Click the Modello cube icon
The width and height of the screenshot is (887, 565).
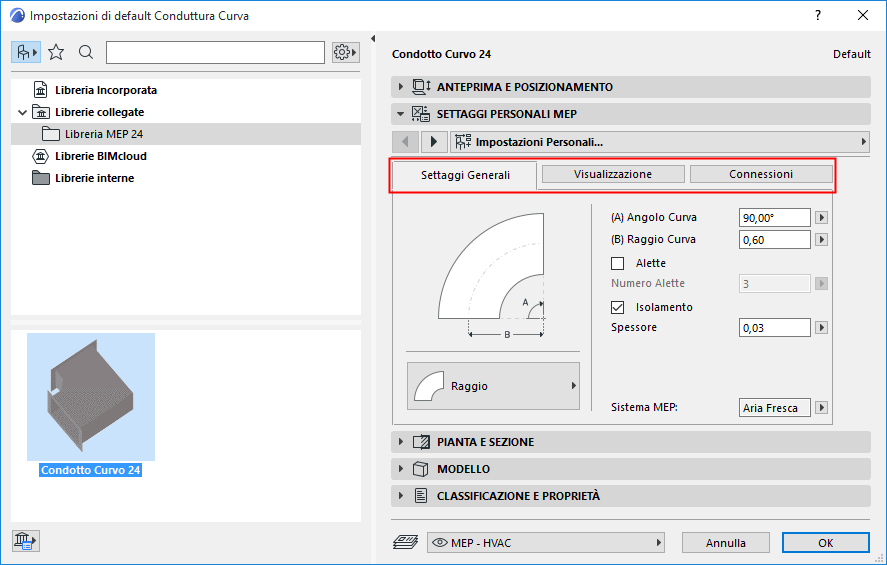pyautogui.click(x=420, y=469)
